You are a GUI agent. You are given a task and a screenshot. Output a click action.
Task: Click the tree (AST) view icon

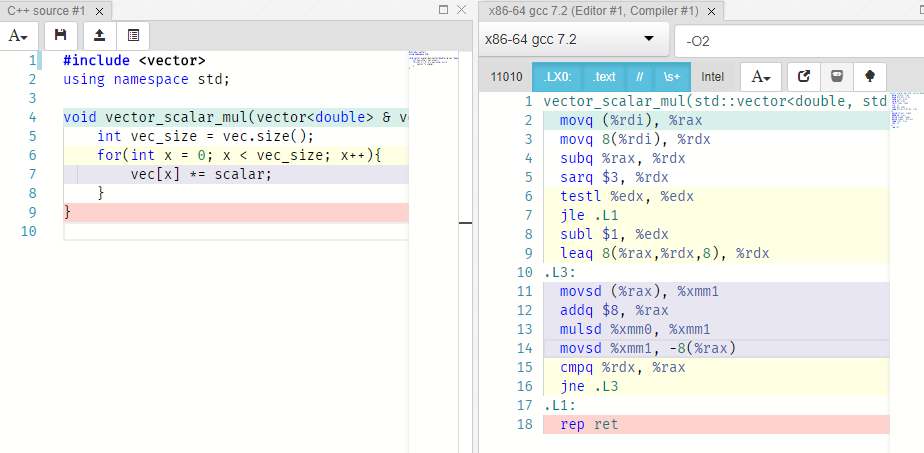870,77
